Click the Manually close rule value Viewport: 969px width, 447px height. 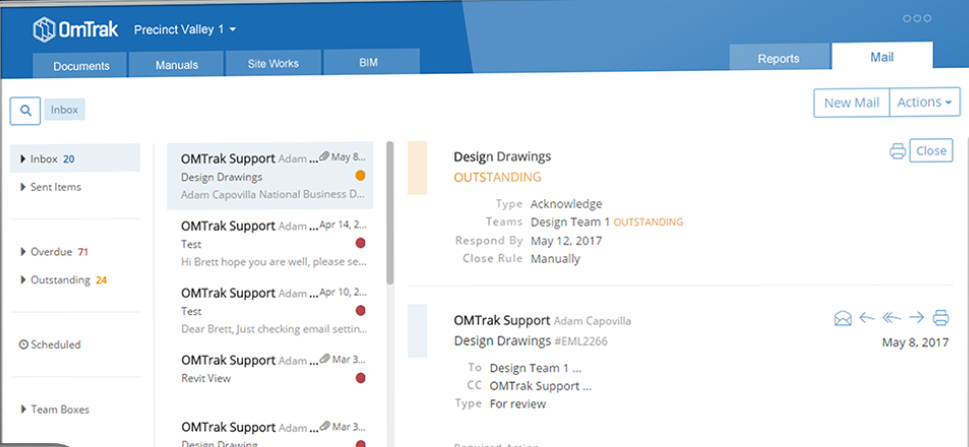(x=555, y=259)
